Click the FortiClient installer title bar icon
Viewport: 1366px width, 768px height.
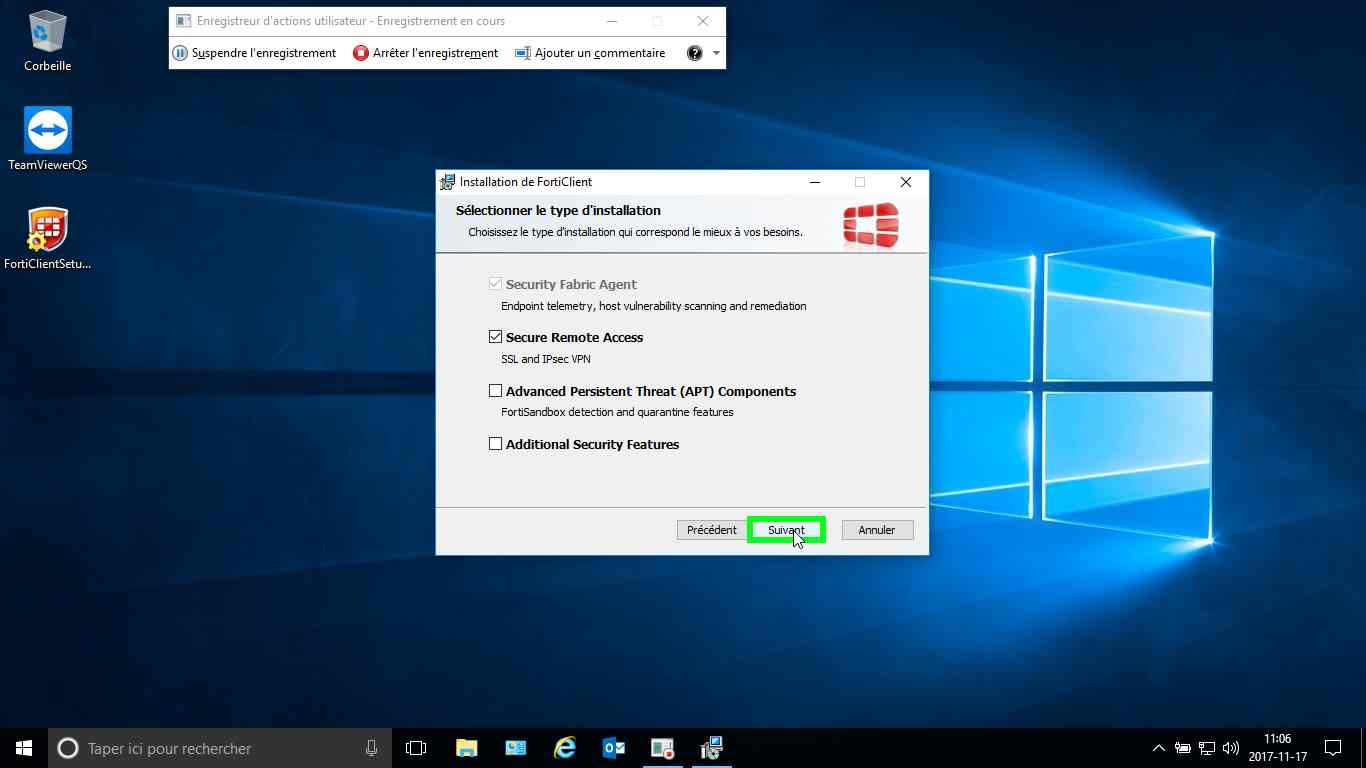click(448, 182)
